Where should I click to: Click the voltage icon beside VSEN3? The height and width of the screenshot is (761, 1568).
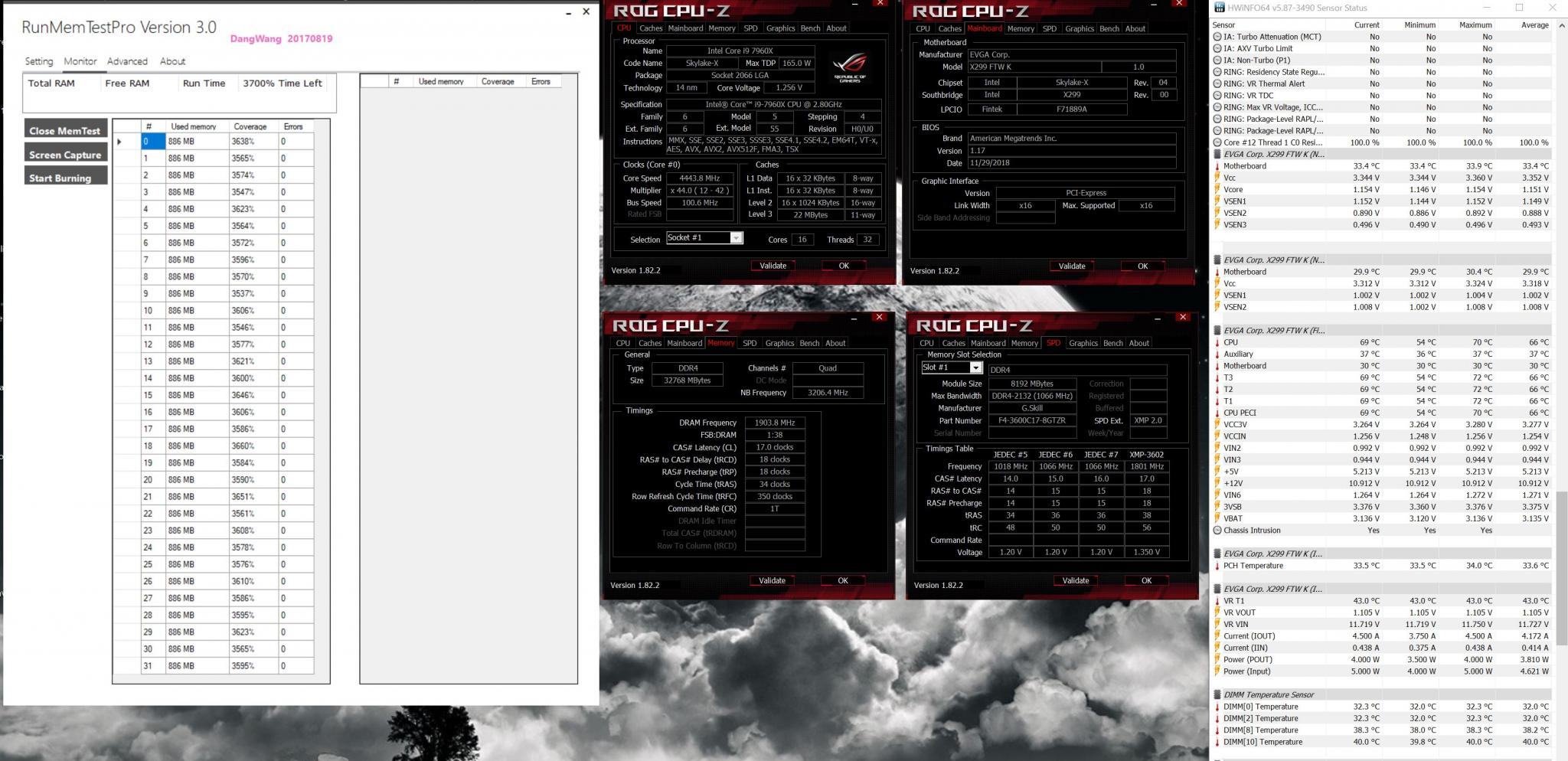1217,224
